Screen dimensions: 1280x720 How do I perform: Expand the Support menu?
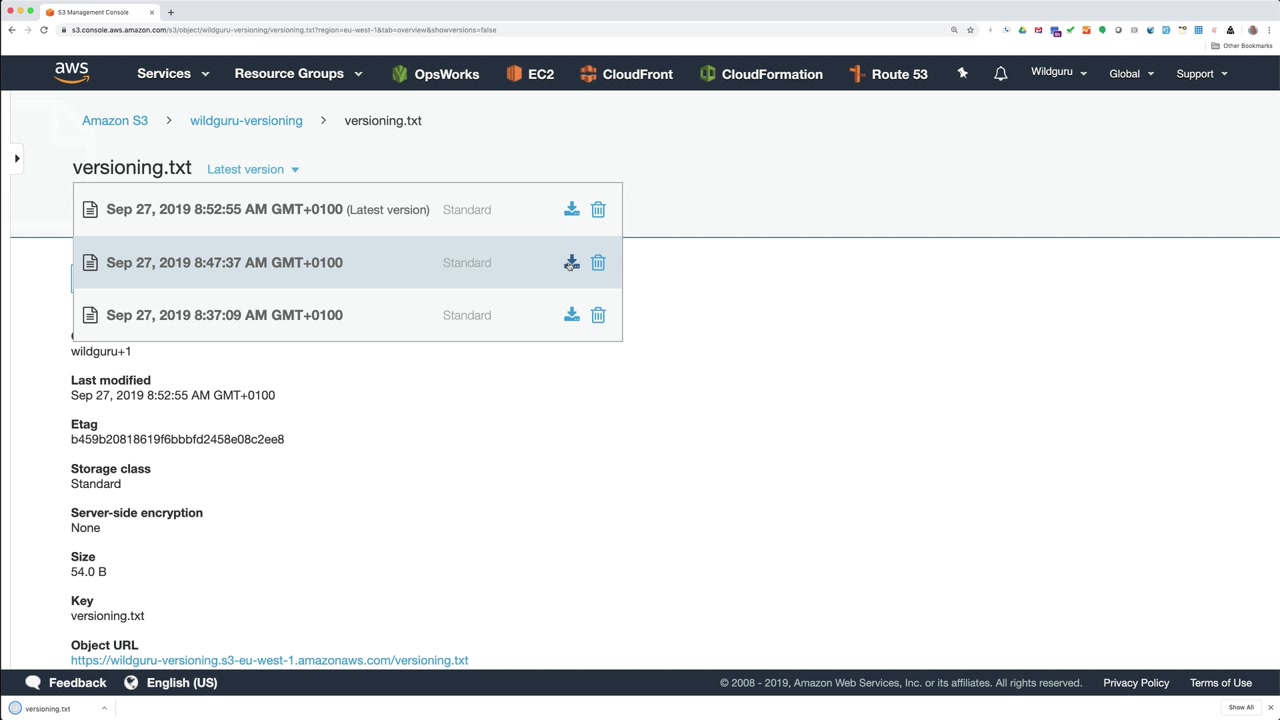point(1202,73)
